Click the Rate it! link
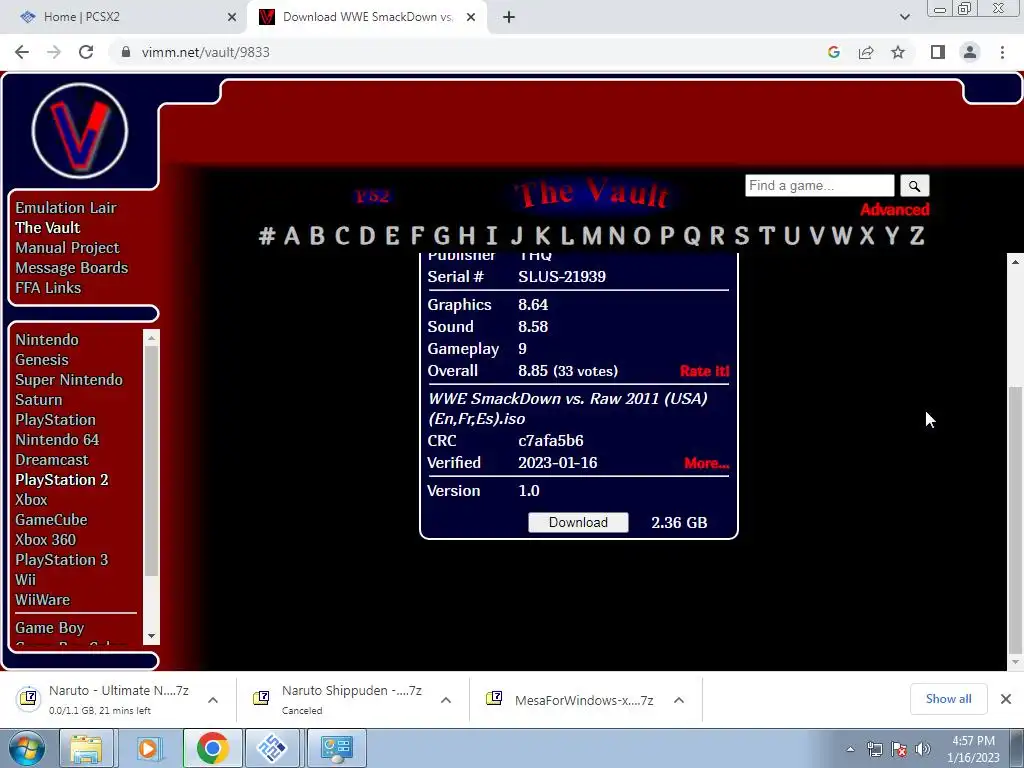Viewport: 1024px width, 768px height. point(704,372)
